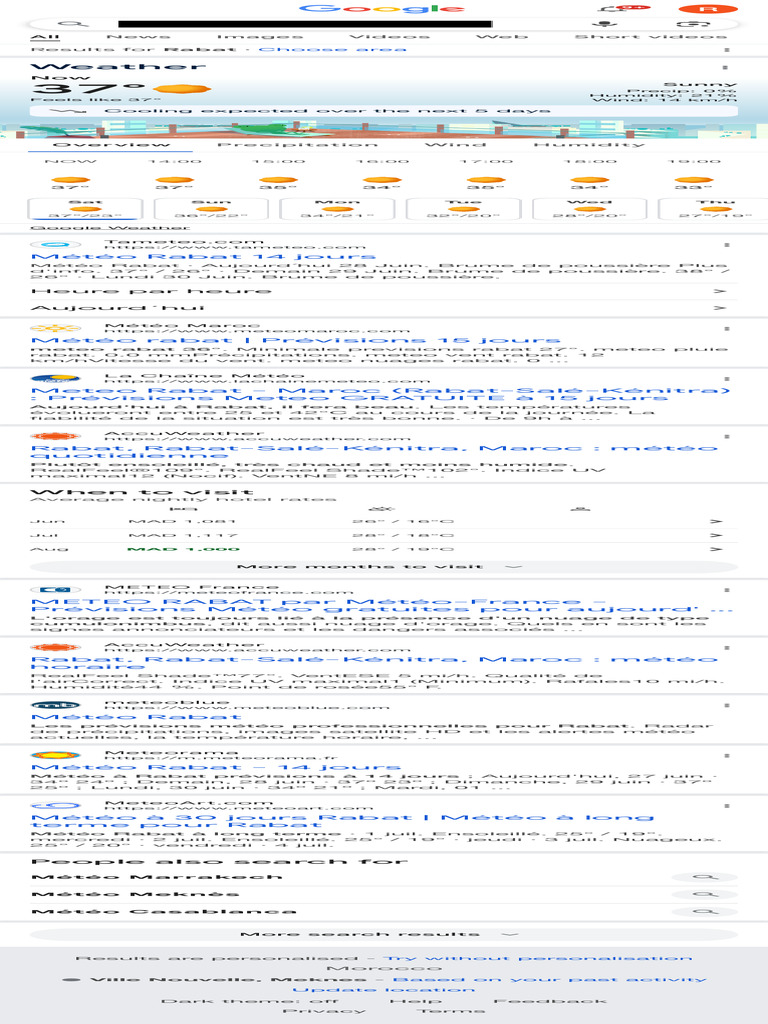
Task: Open 'Météo rabat | Prévisions 15 jours' result
Action: pyautogui.click(x=295, y=340)
